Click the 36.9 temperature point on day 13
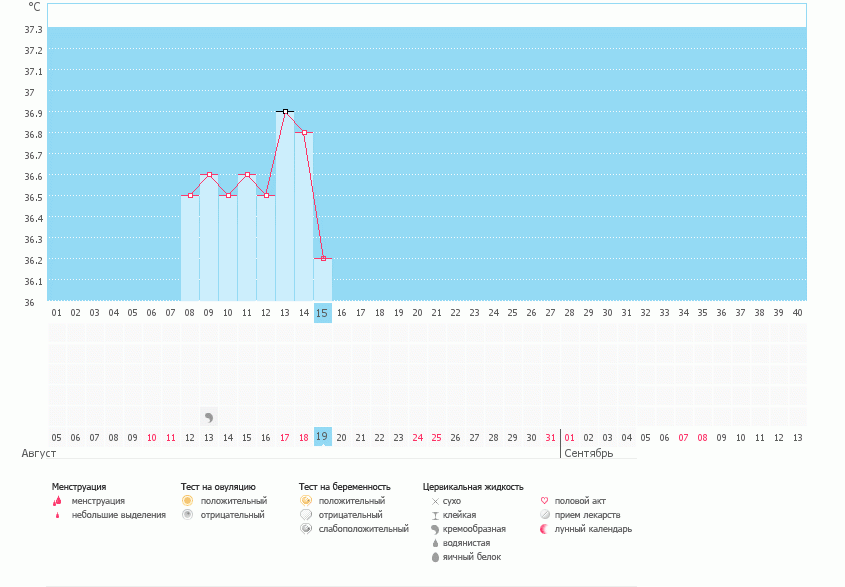Viewport: 845px width, 587px height. (285, 112)
